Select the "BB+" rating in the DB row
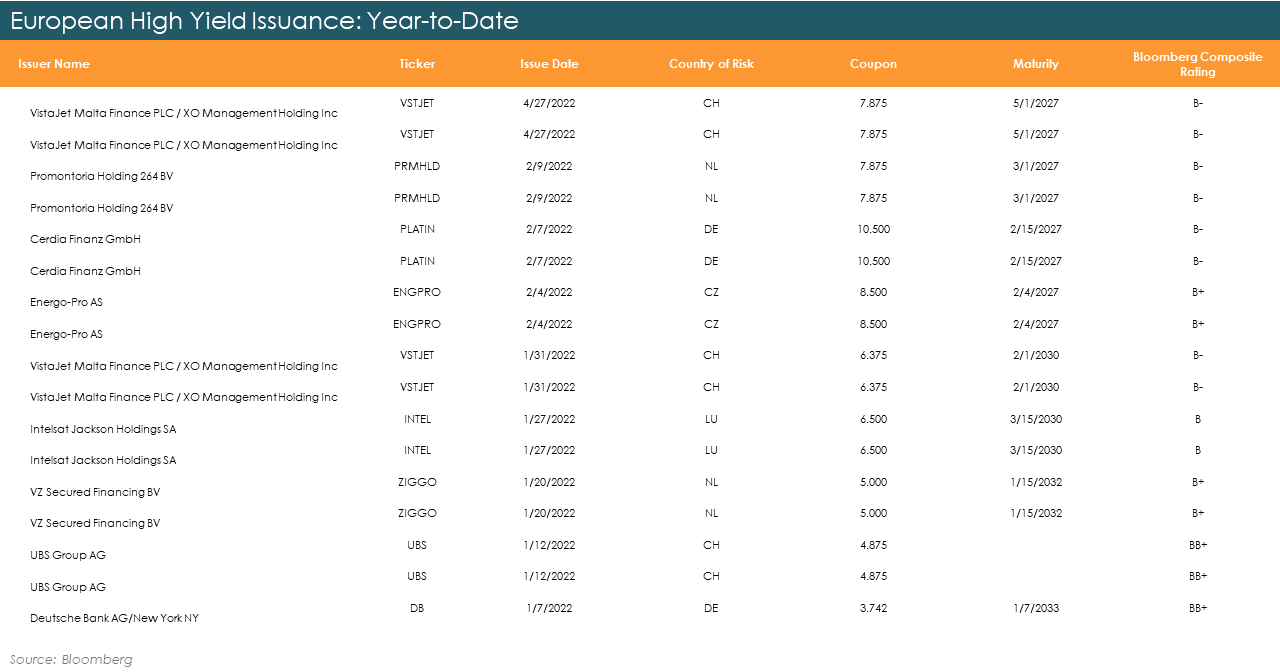The width and height of the screenshot is (1280, 672). point(1198,608)
